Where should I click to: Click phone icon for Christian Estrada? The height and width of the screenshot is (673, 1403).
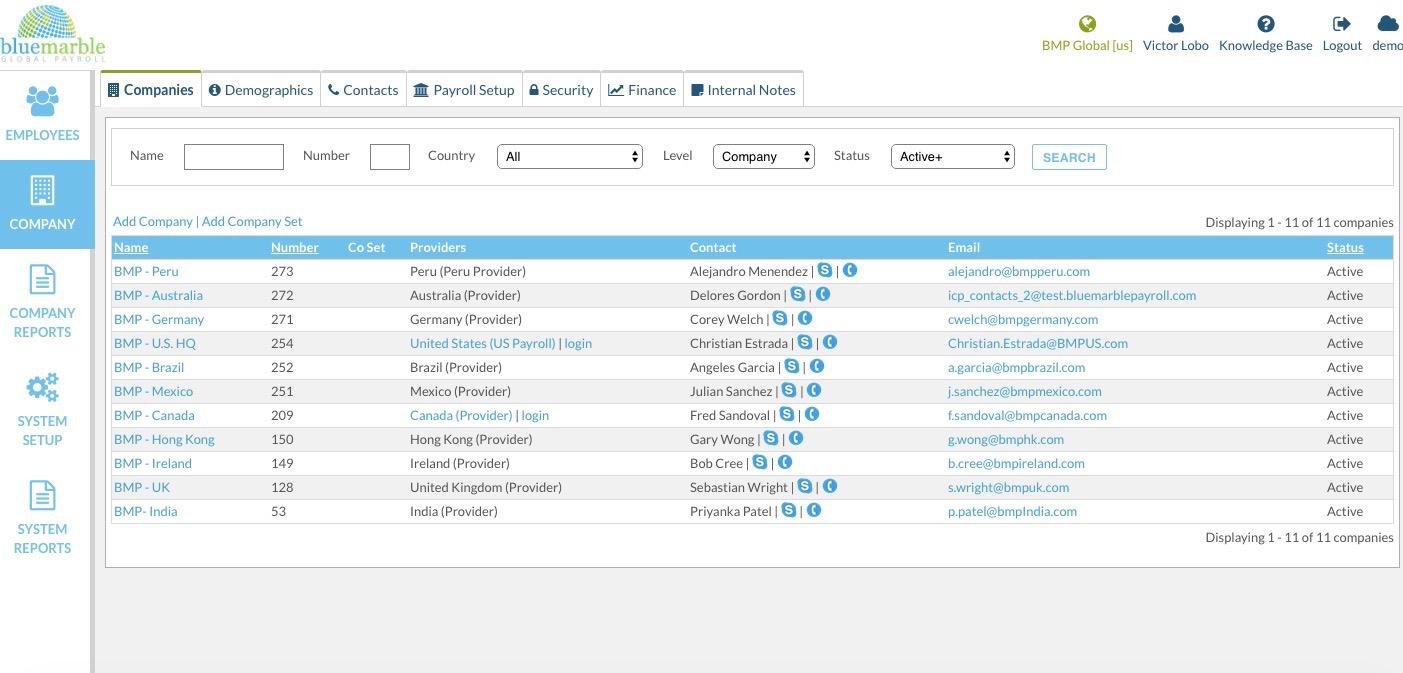tap(830, 342)
